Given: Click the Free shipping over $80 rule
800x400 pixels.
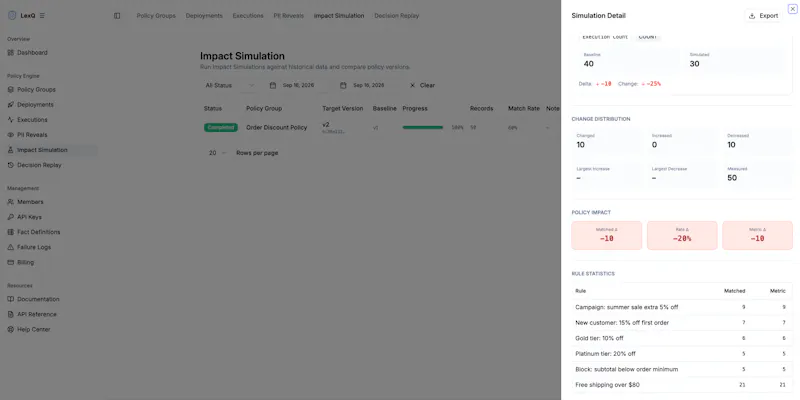Looking at the screenshot, I should point(607,385).
